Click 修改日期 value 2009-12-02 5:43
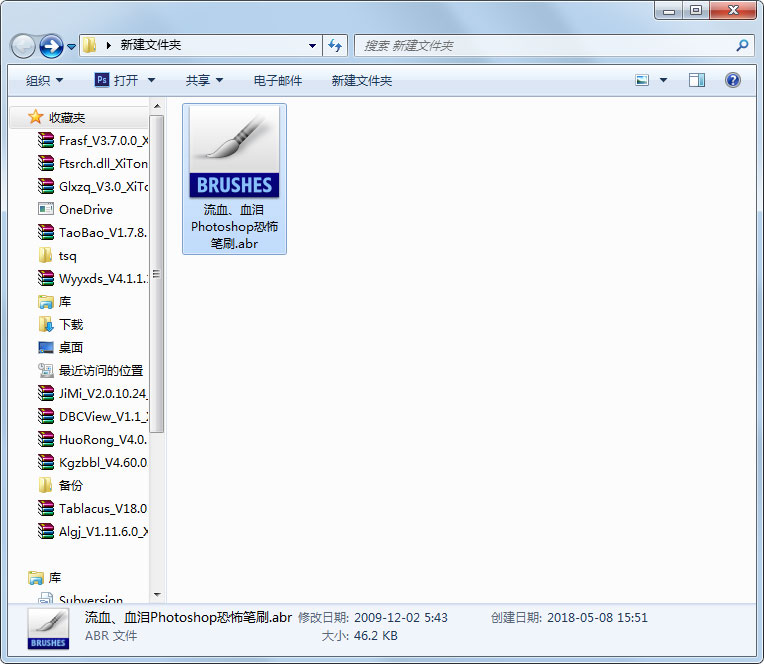Screen dimensions: 764x664 pyautogui.click(x=401, y=618)
